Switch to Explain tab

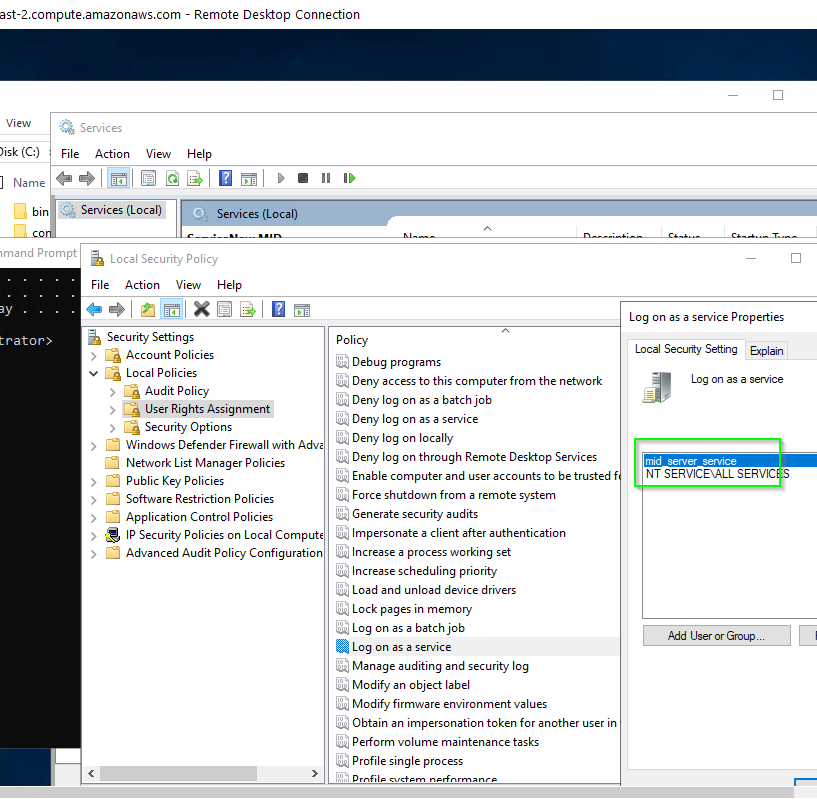[x=766, y=351]
